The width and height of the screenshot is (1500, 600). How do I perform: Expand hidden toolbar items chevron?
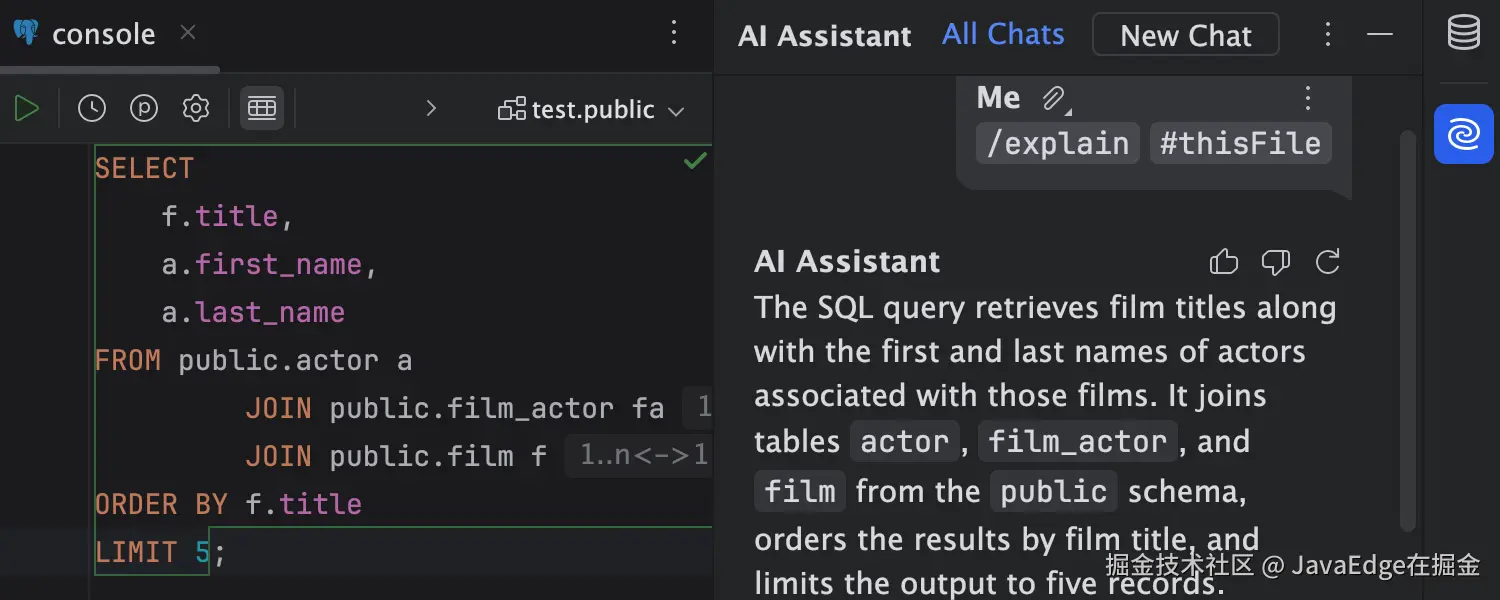point(431,108)
